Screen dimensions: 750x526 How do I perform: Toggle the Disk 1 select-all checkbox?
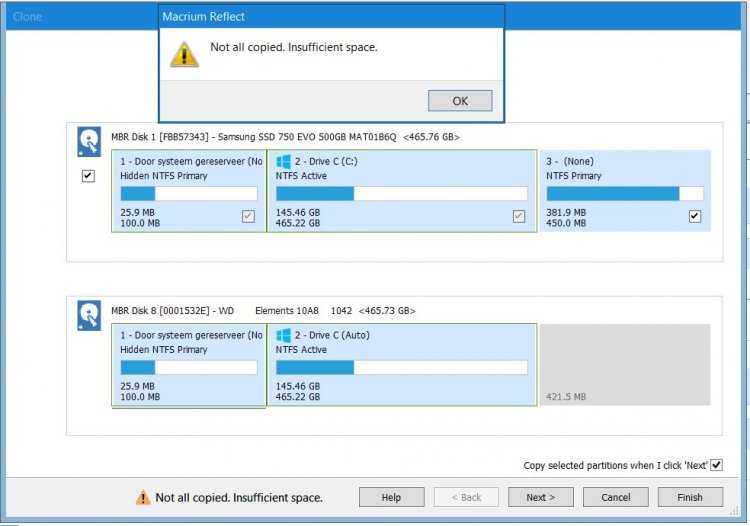point(88,176)
